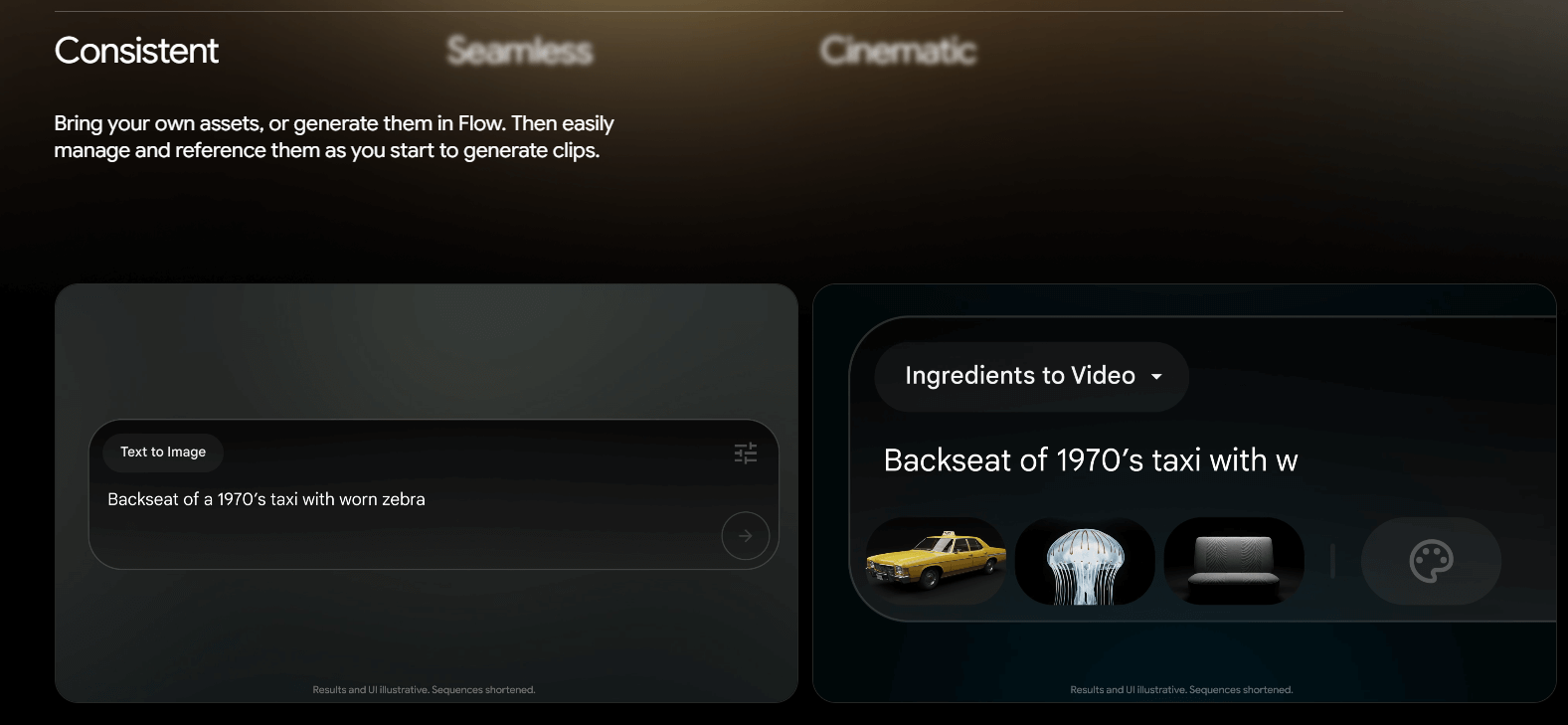The image size is (1568, 725).
Task: Switch to the Seamless tab
Action: pyautogui.click(x=520, y=51)
